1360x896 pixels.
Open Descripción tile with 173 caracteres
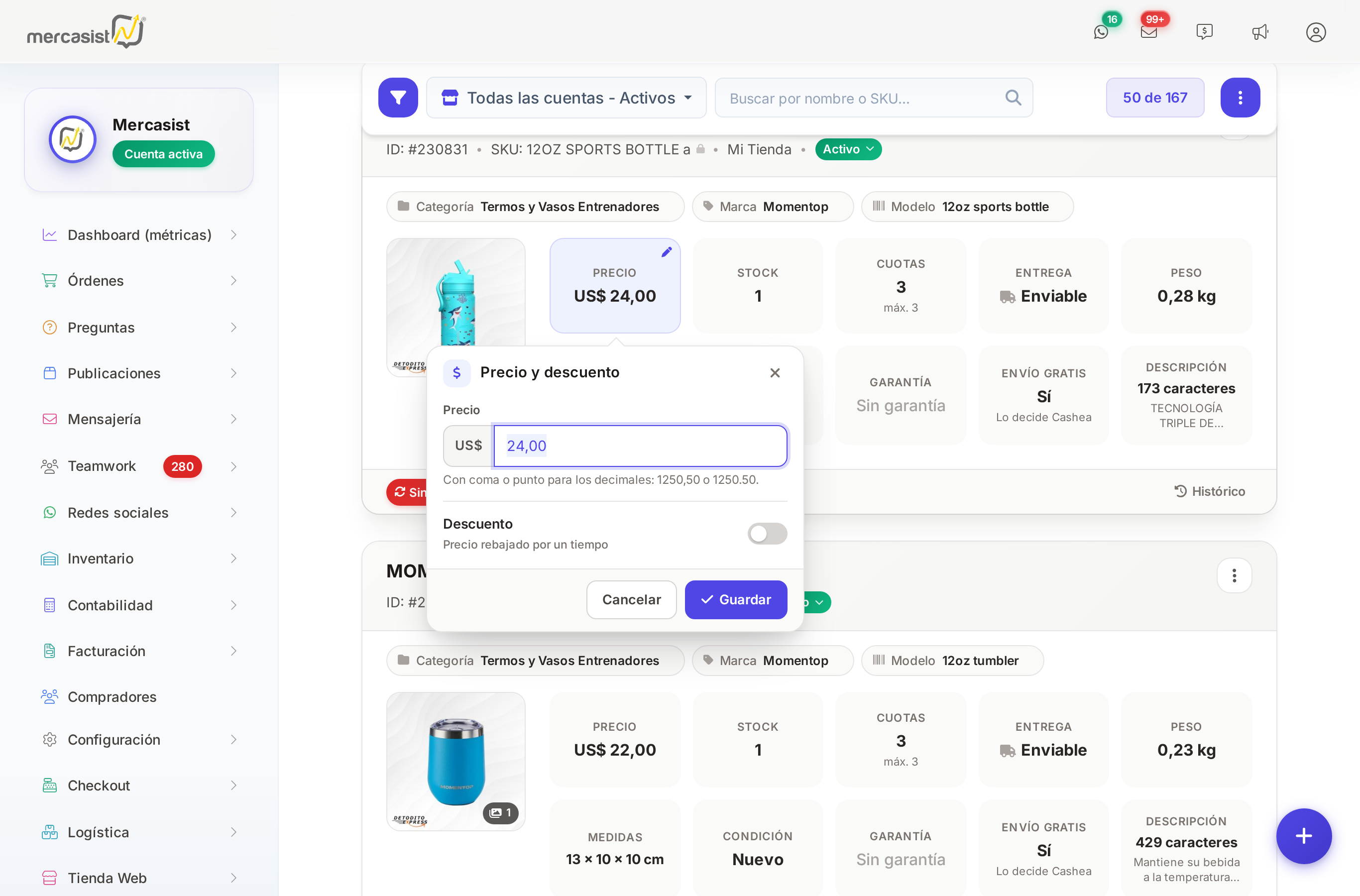pyautogui.click(x=1186, y=395)
